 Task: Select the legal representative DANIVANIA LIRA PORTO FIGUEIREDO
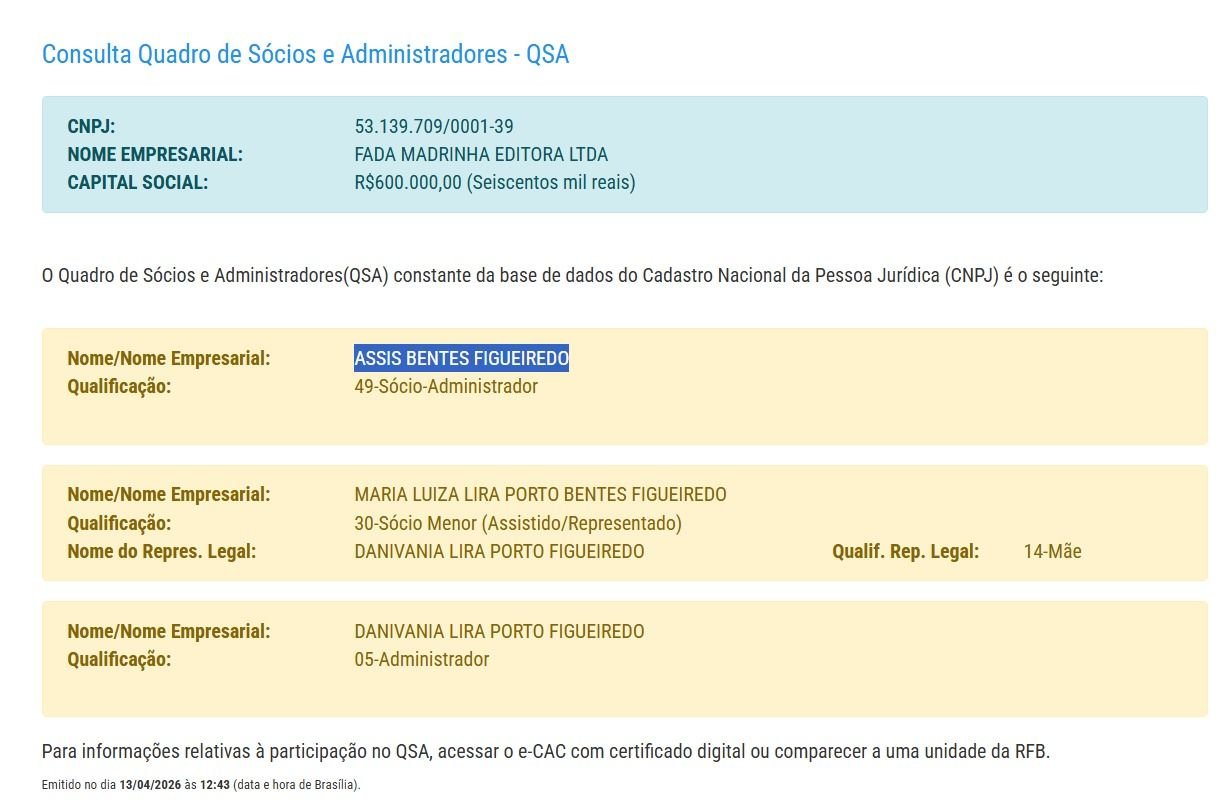click(500, 551)
